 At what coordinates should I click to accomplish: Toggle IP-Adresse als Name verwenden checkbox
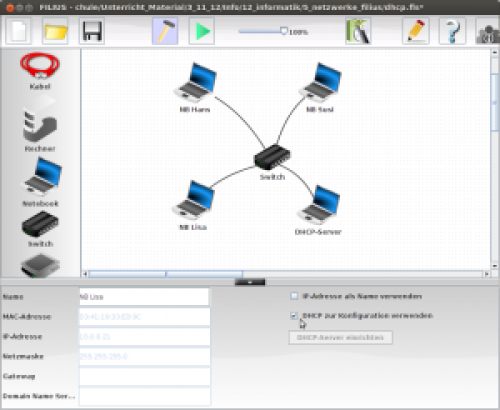coord(294,296)
